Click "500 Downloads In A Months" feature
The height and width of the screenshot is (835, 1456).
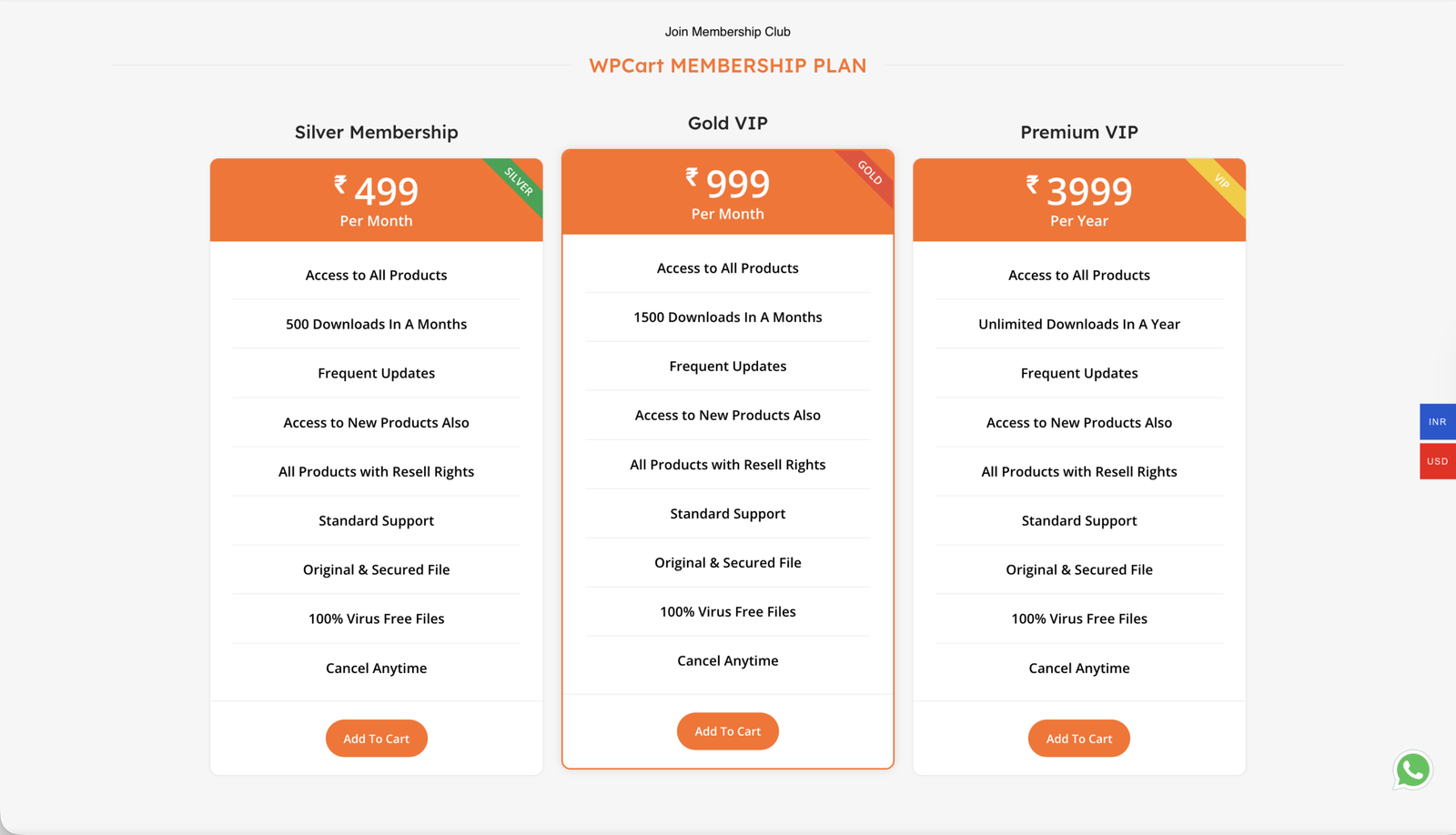[x=376, y=324]
